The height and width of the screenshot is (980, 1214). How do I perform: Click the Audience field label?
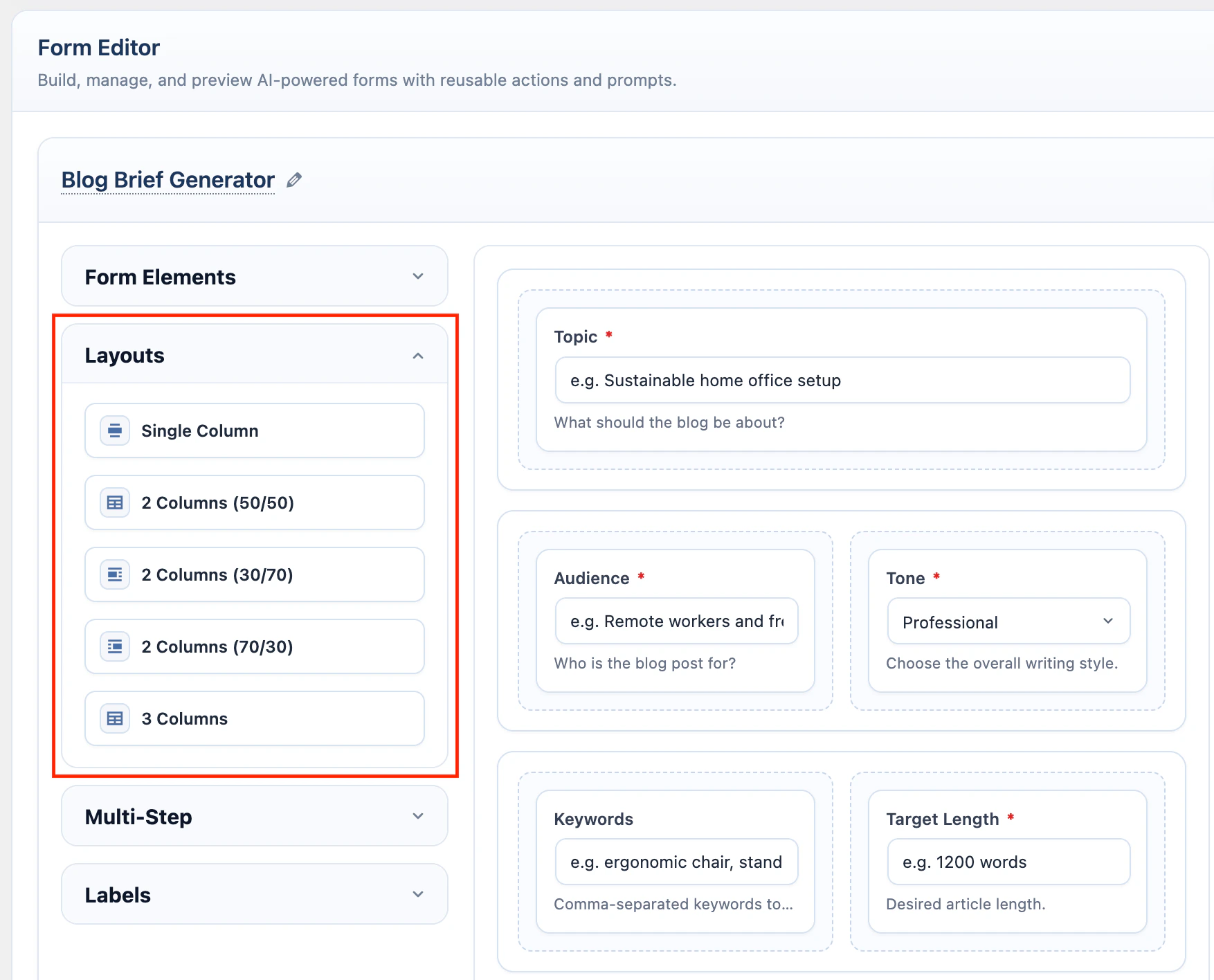[x=592, y=578]
